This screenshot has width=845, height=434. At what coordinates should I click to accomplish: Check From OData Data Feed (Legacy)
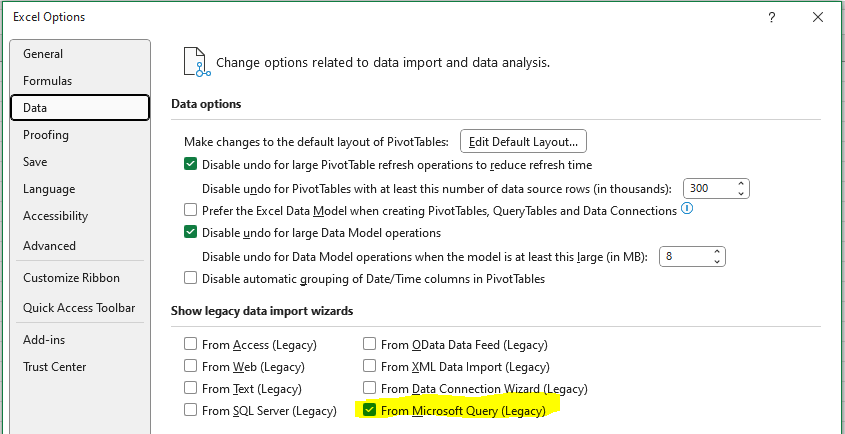(369, 344)
